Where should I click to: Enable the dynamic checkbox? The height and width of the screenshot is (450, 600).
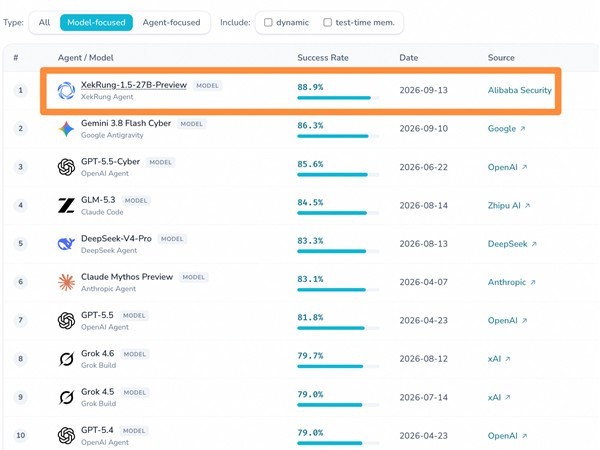coord(268,23)
